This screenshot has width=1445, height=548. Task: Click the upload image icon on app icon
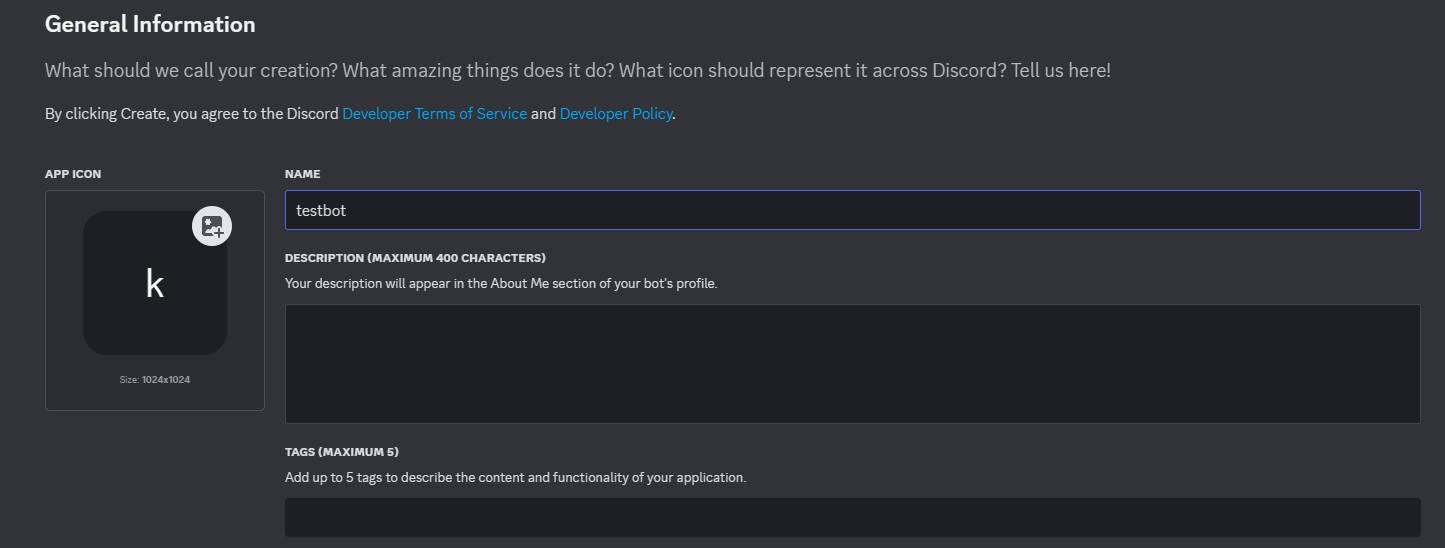tap(212, 226)
